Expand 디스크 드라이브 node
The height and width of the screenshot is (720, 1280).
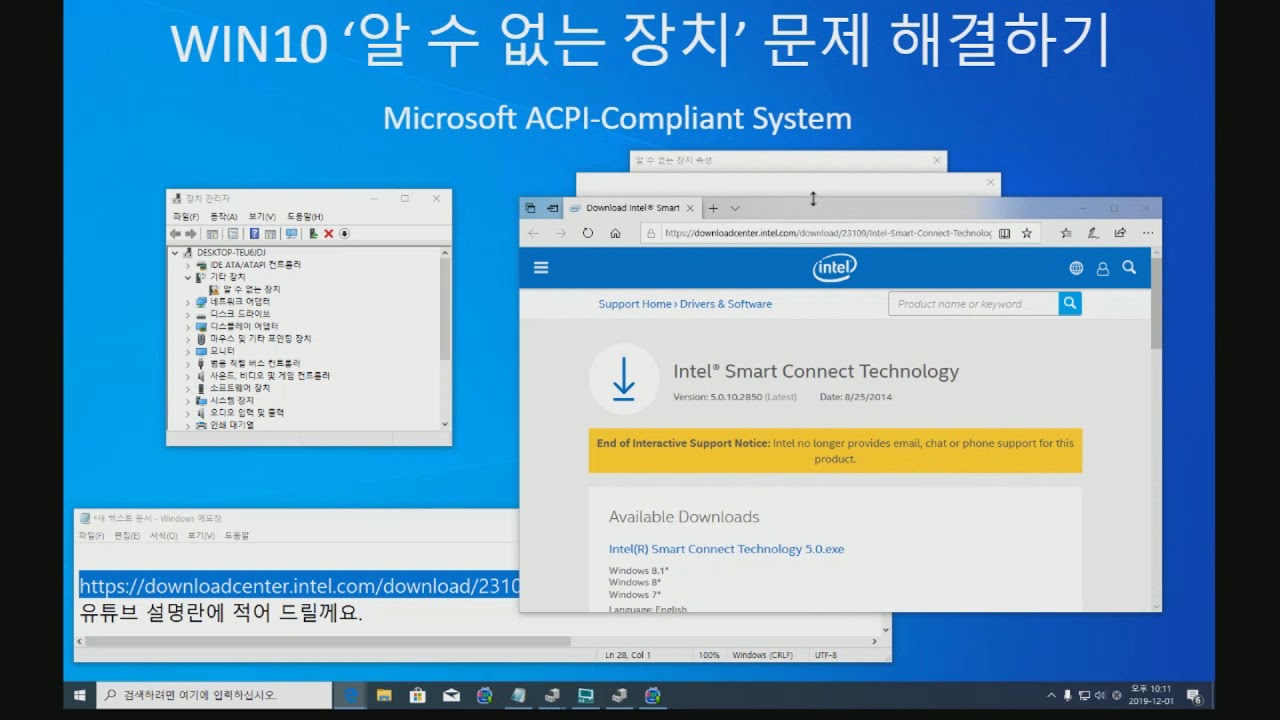pyautogui.click(x=188, y=314)
